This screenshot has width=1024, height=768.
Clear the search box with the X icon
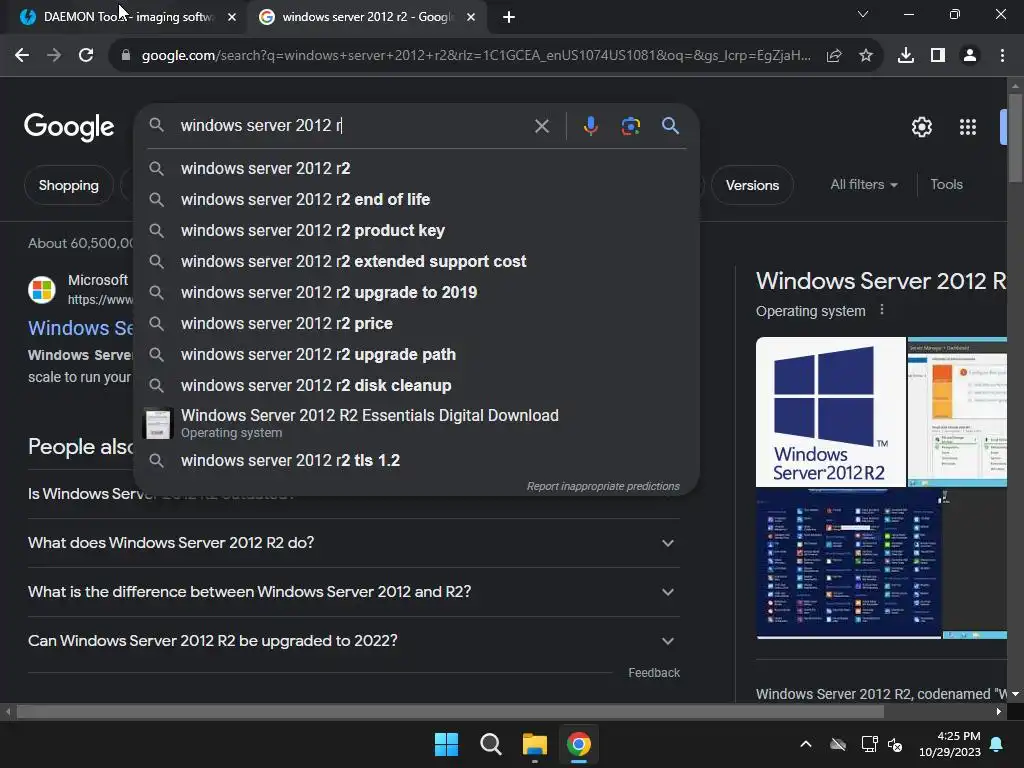tap(541, 126)
